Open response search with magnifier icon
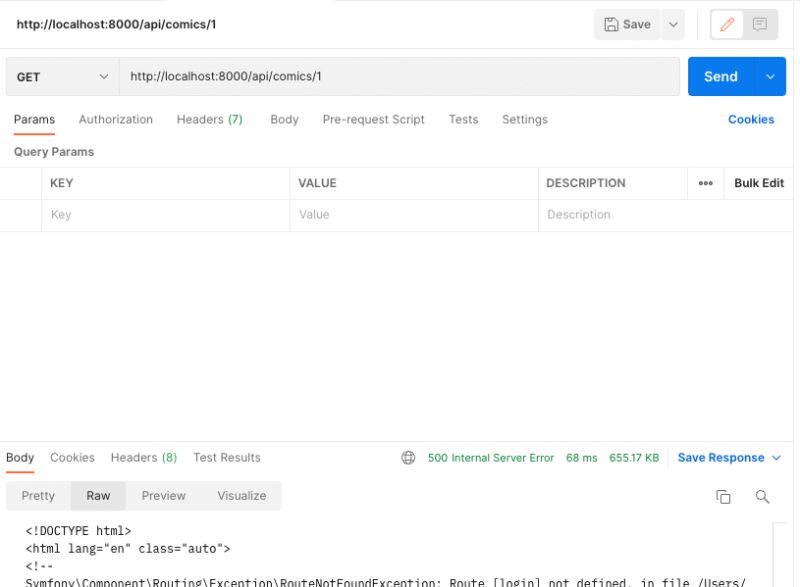The width and height of the screenshot is (800, 587). coord(762,496)
